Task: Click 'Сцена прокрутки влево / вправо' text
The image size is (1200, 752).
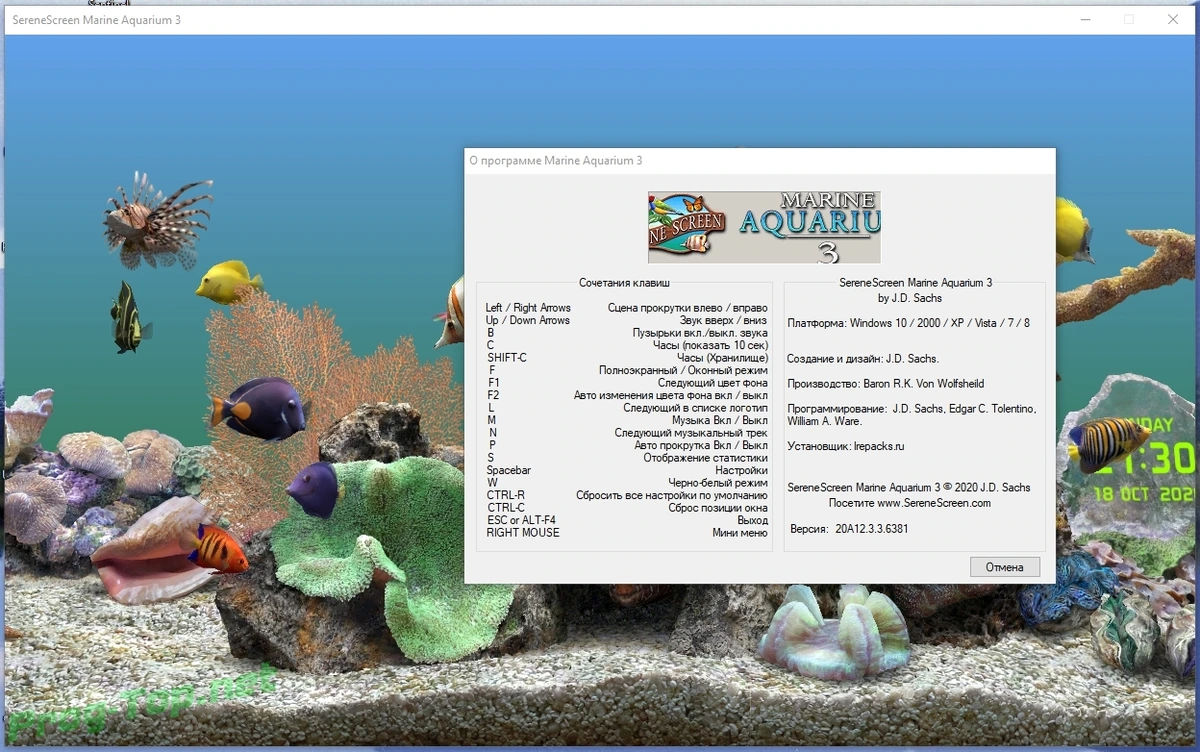Action: pyautogui.click(x=688, y=308)
